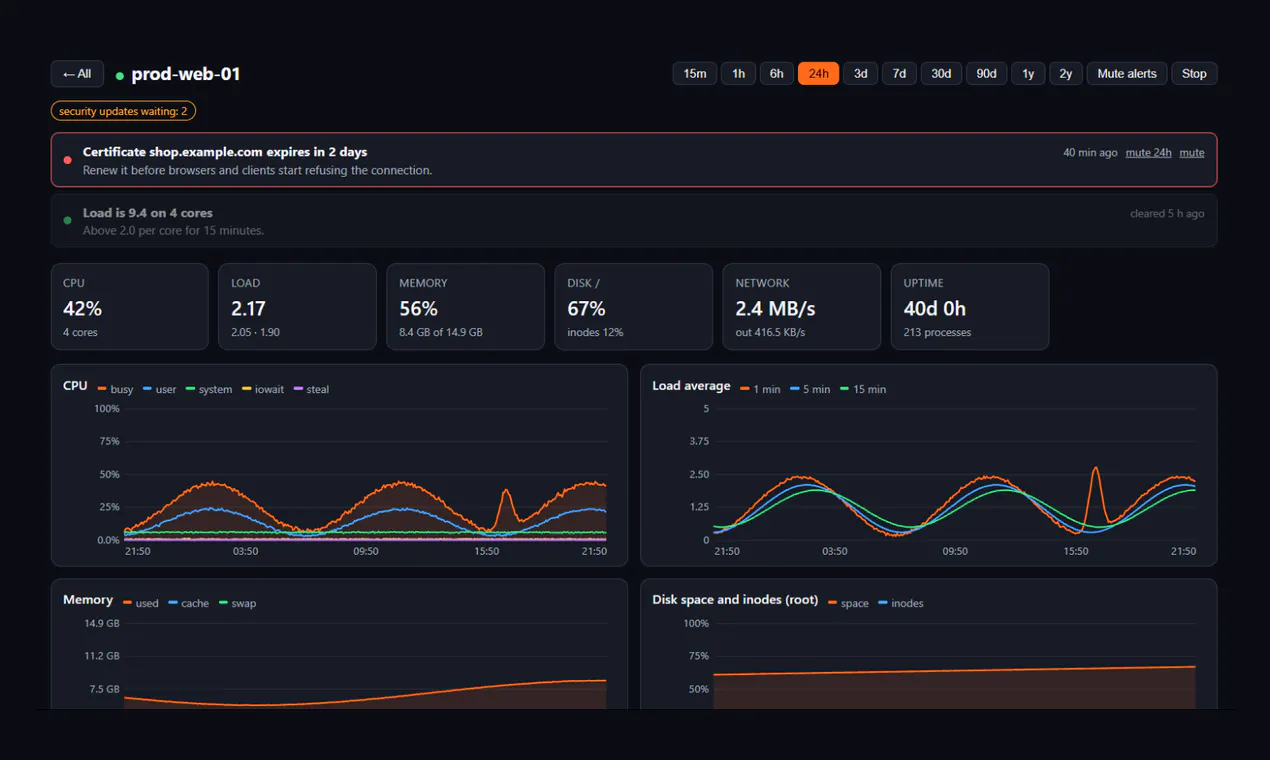
Task: Click mute 24h on the certificate alert
Action: [x=1149, y=153]
